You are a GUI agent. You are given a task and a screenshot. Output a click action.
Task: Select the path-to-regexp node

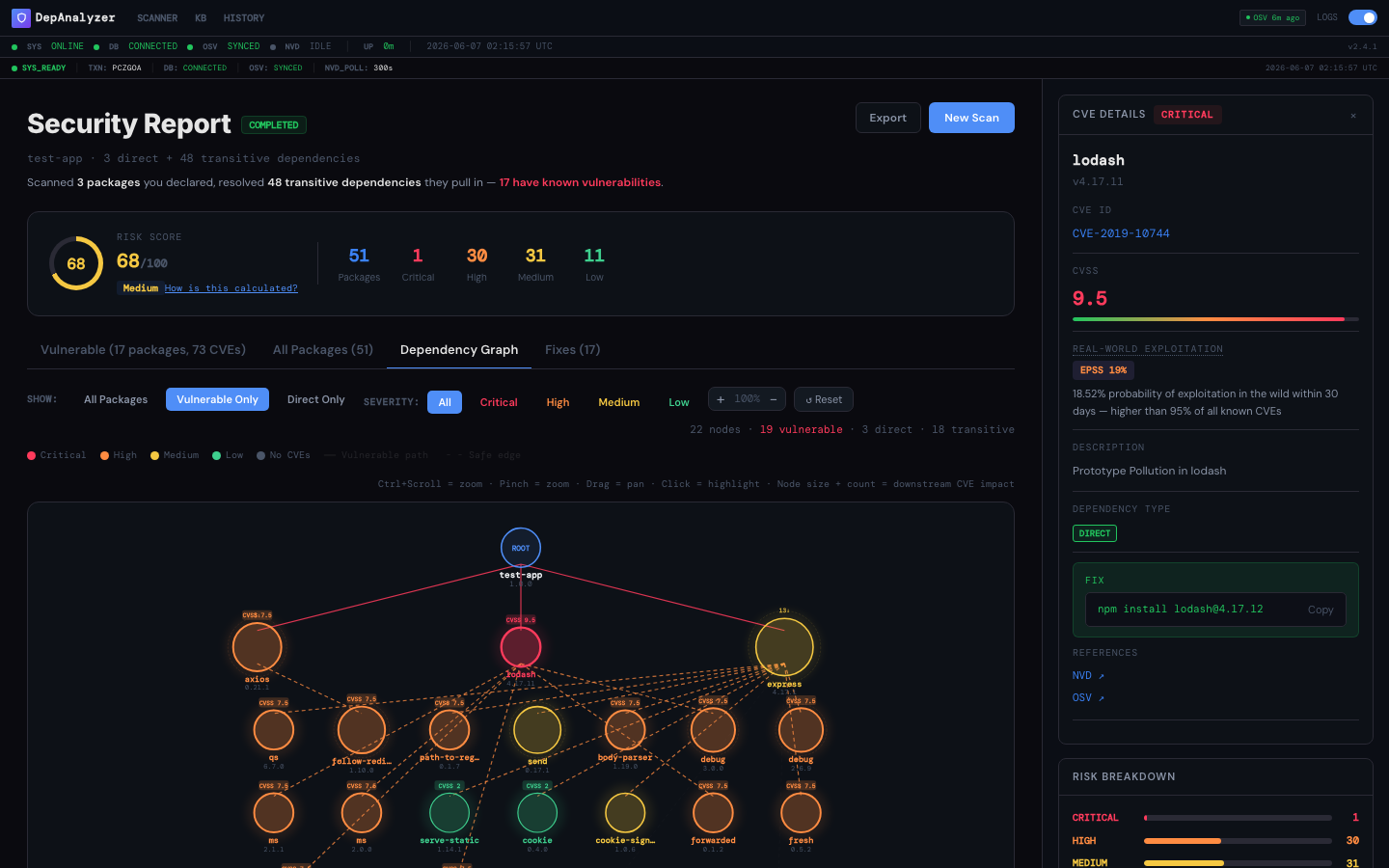pos(449,730)
